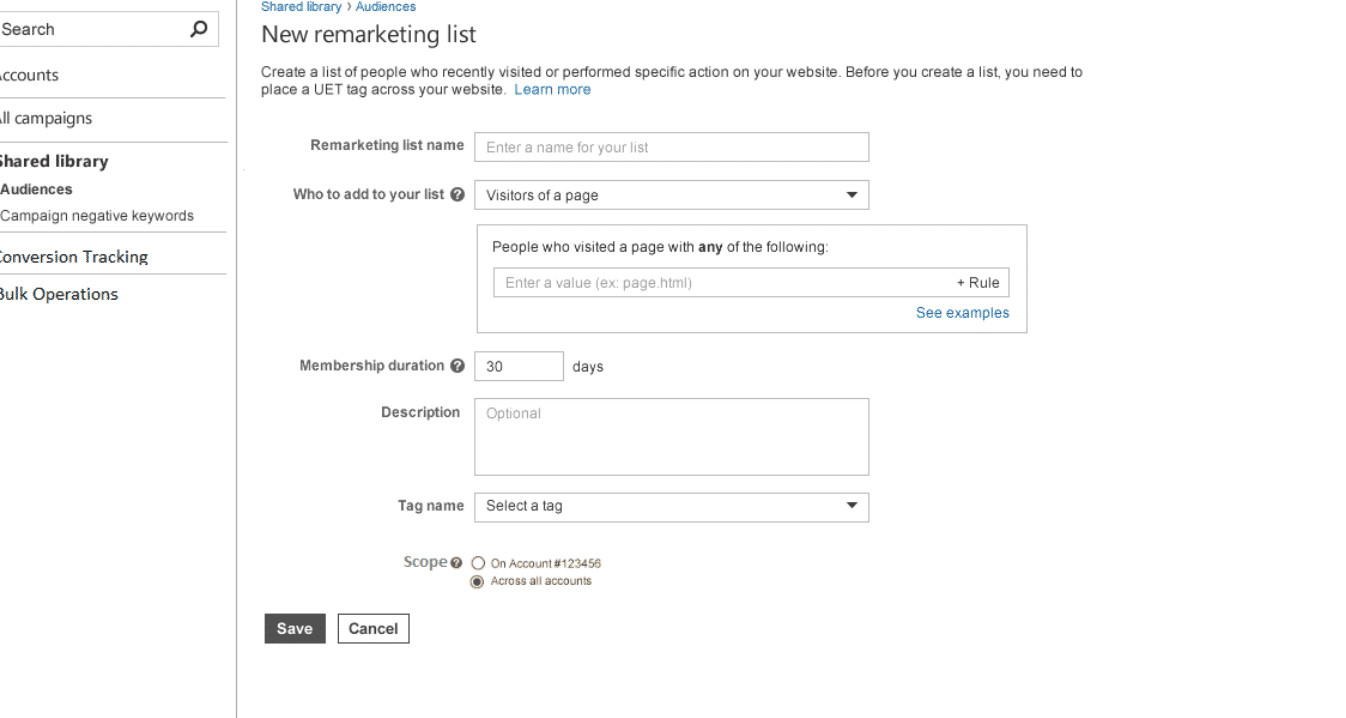Image resolution: width=1346 pixels, height=718 pixels.
Task: Open the Visitors of a page dropdown
Action: [671, 195]
